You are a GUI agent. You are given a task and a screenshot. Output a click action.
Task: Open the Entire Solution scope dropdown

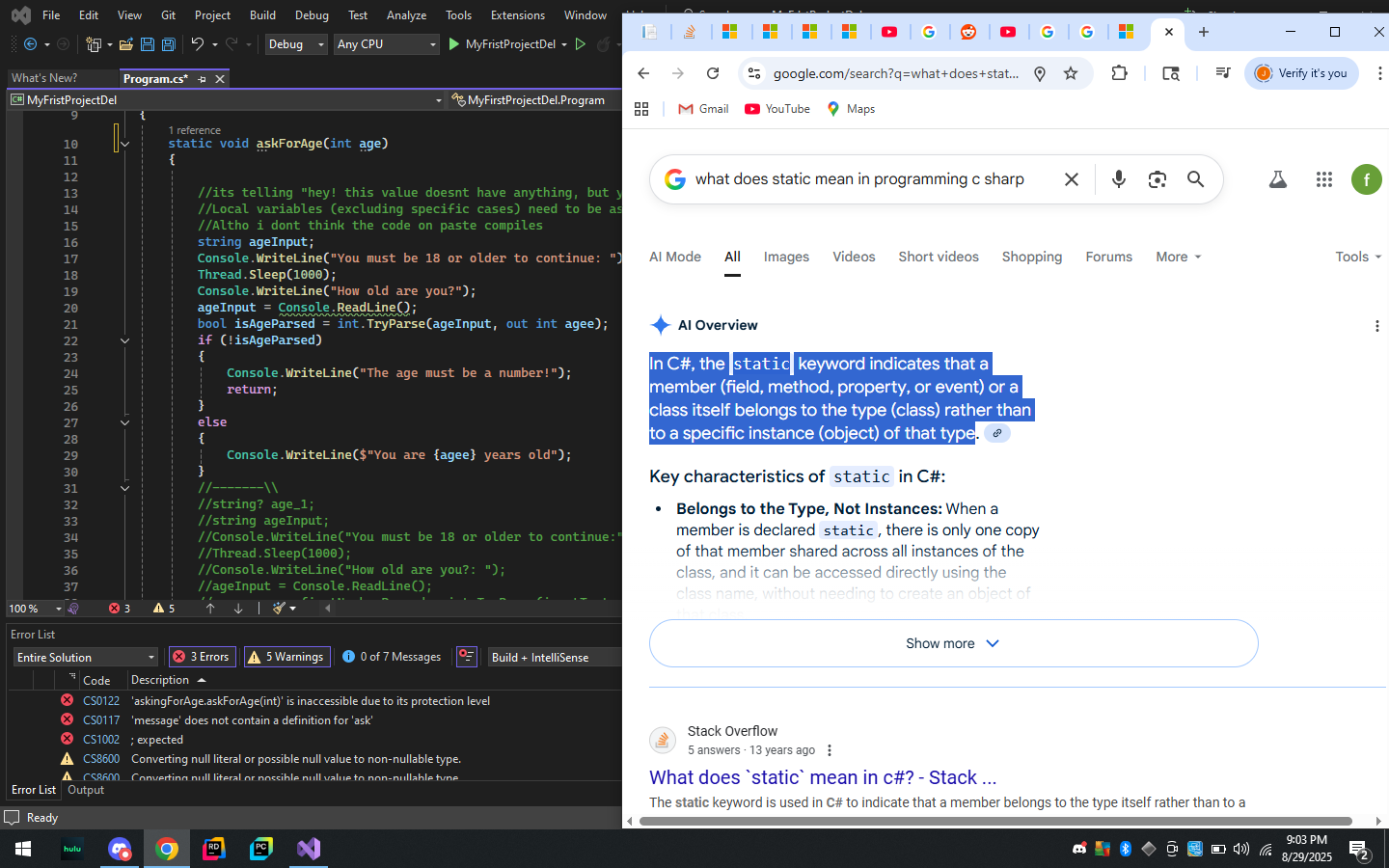pyautogui.click(x=85, y=658)
